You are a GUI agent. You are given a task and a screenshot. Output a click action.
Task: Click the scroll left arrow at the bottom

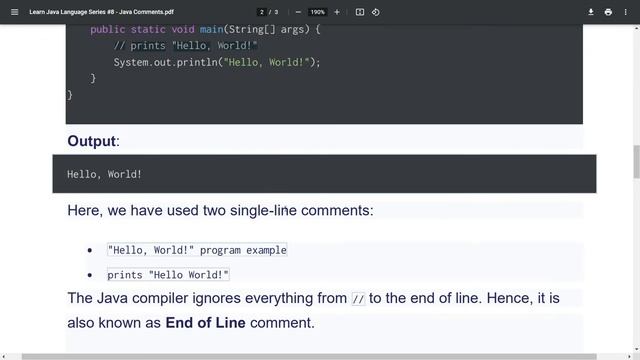(x=4, y=357)
